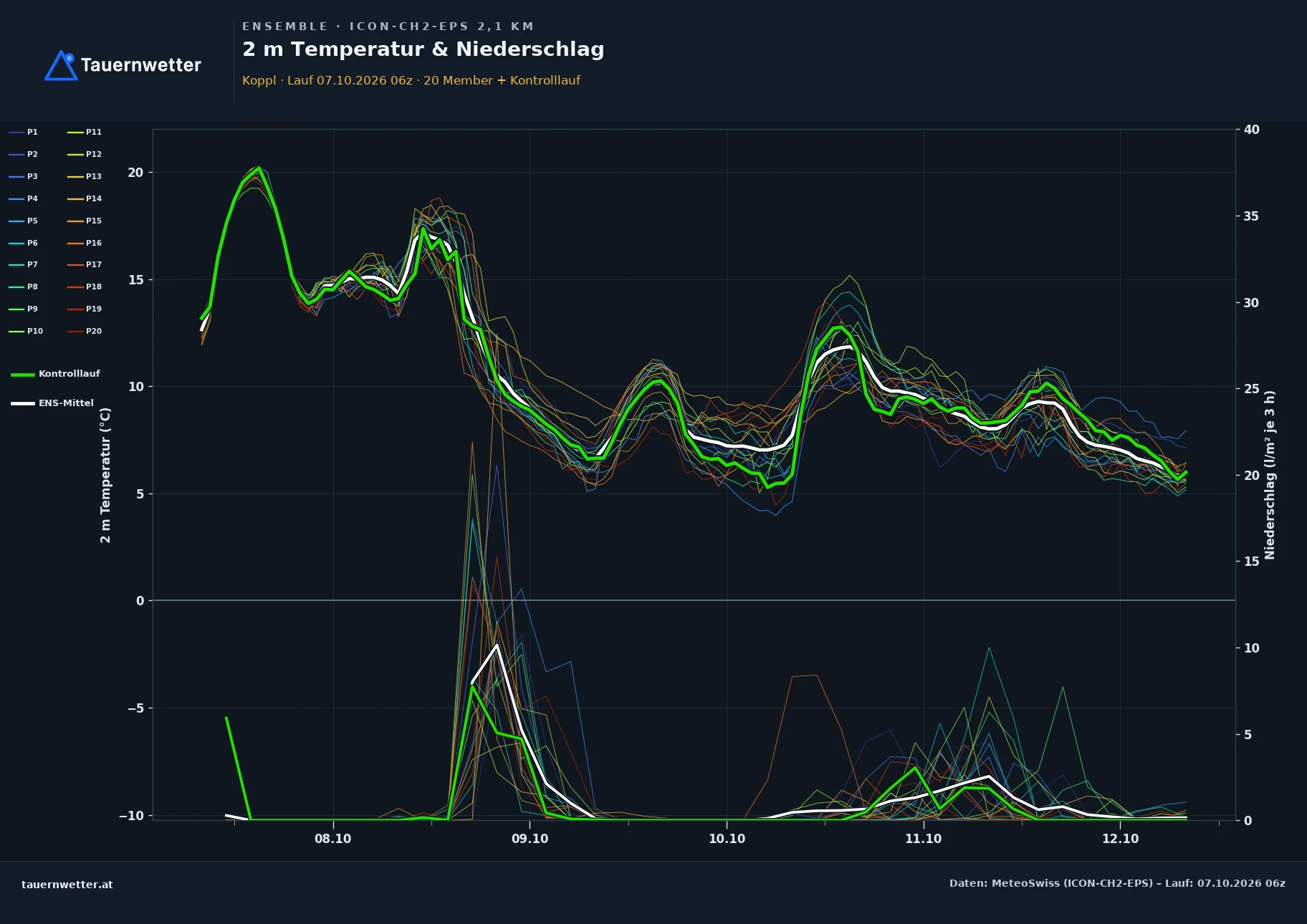
Task: Click the 10.10 date axis label
Action: 727,839
